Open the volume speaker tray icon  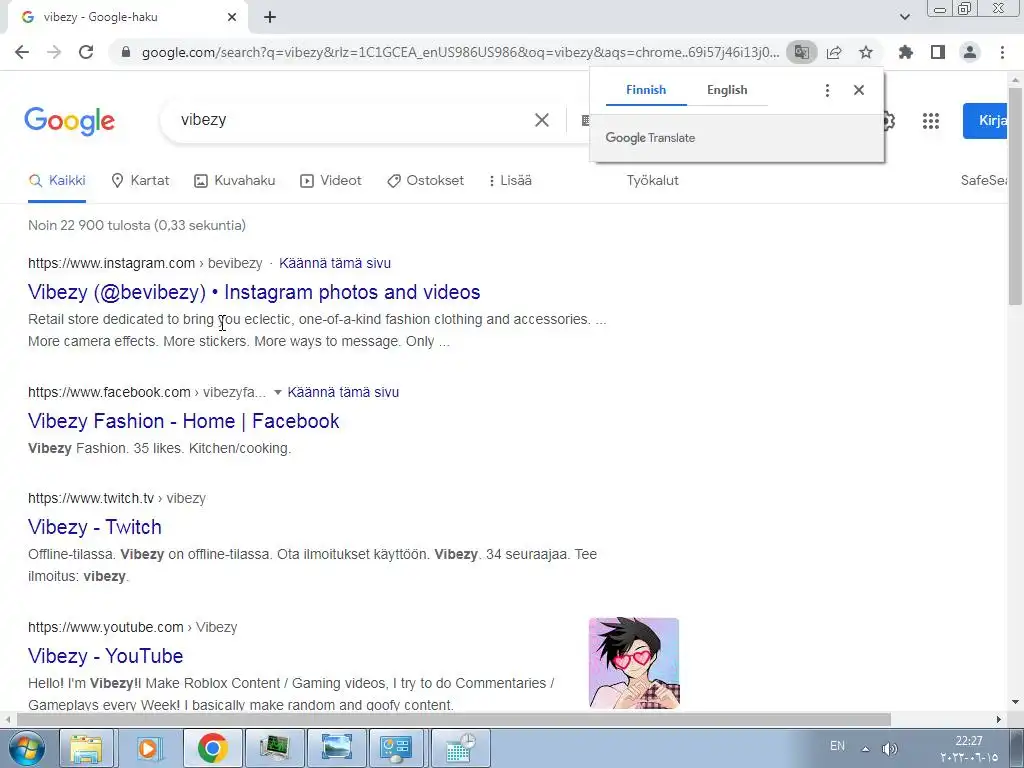889,749
